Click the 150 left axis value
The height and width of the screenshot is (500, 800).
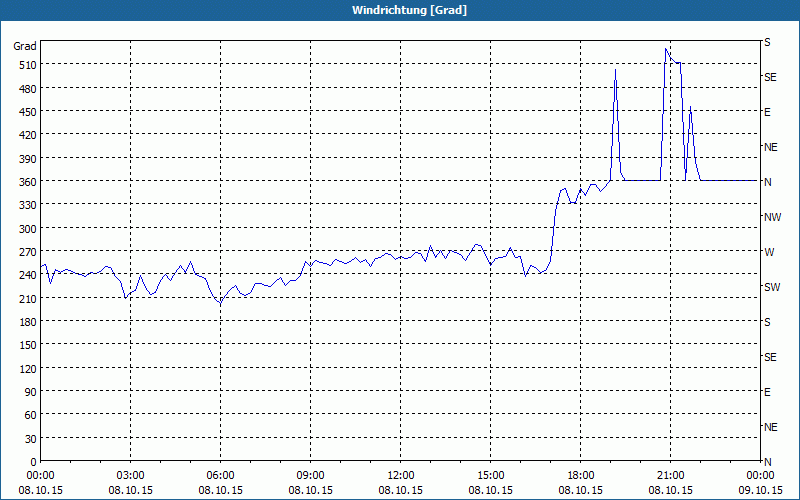point(28,345)
